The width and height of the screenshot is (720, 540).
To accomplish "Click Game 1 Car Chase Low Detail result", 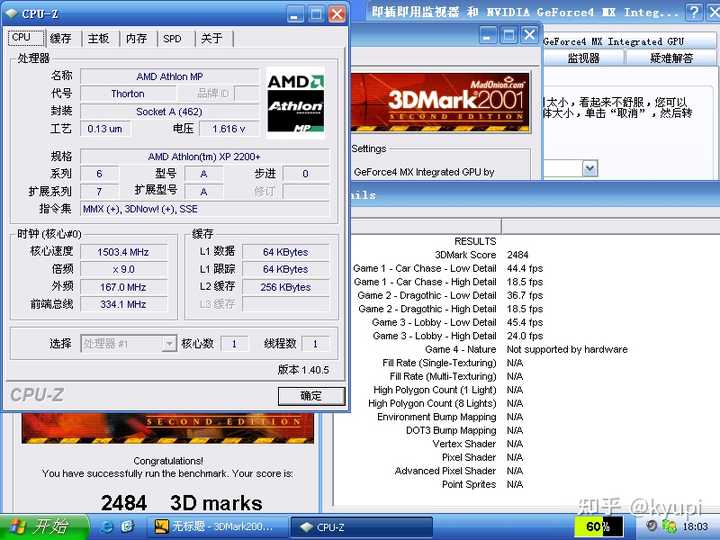I will [x=448, y=268].
